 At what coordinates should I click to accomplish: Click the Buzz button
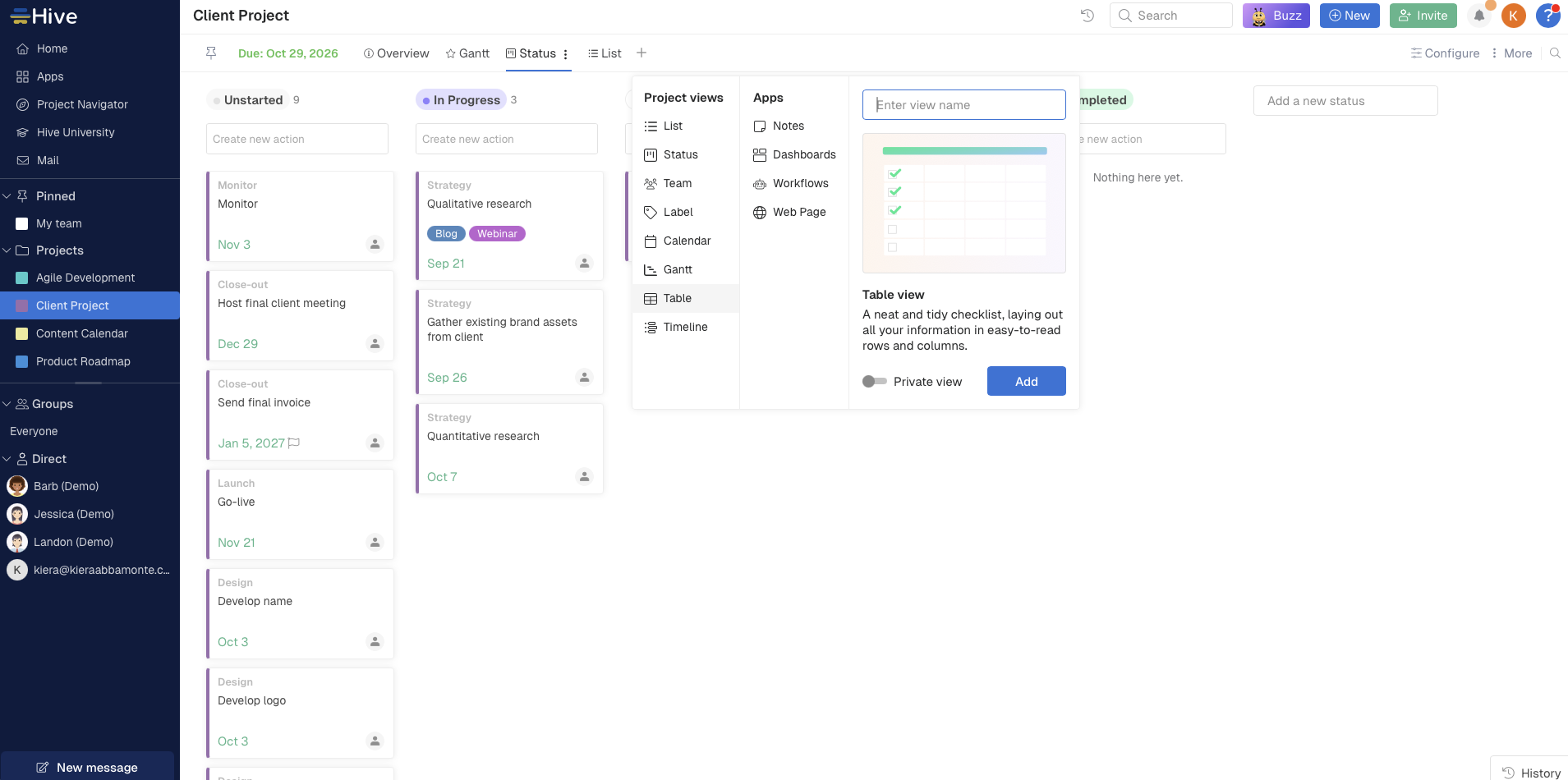pos(1276,16)
